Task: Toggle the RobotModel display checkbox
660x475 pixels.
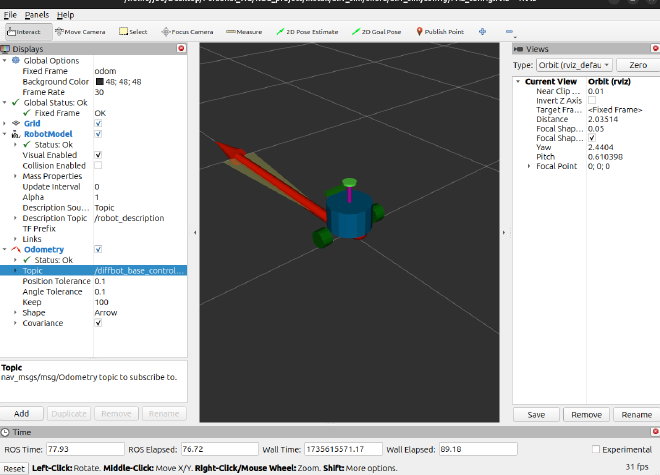Action: point(98,134)
